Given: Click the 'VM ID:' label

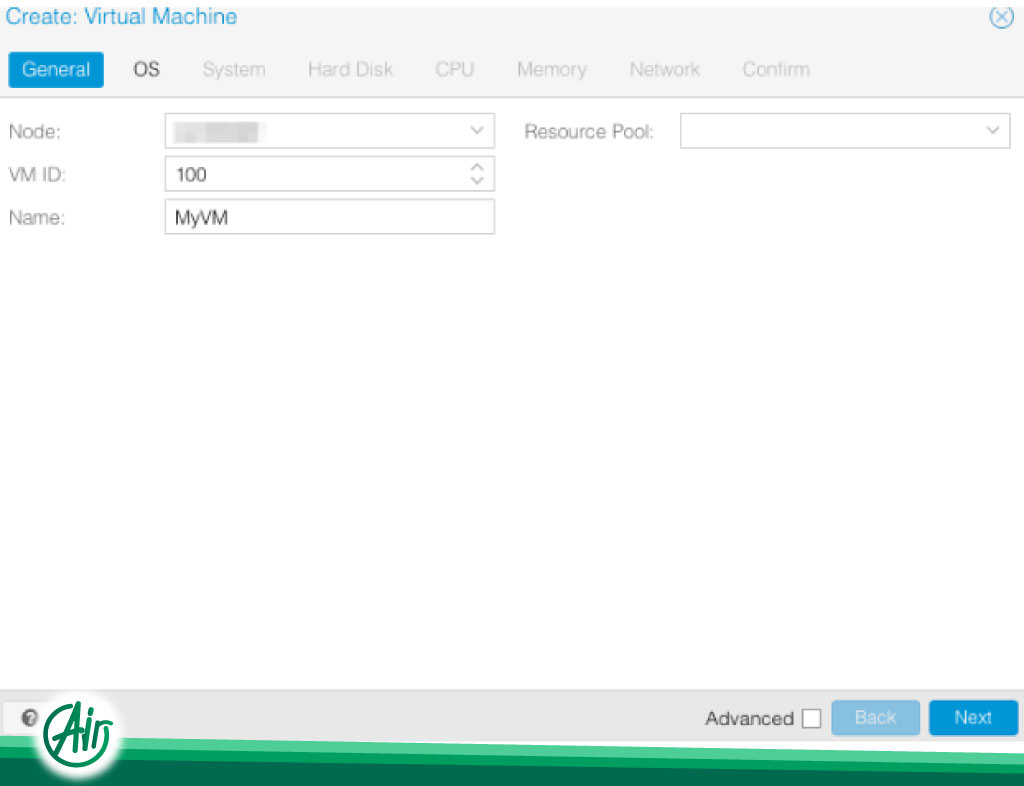Looking at the screenshot, I should pyautogui.click(x=37, y=174).
